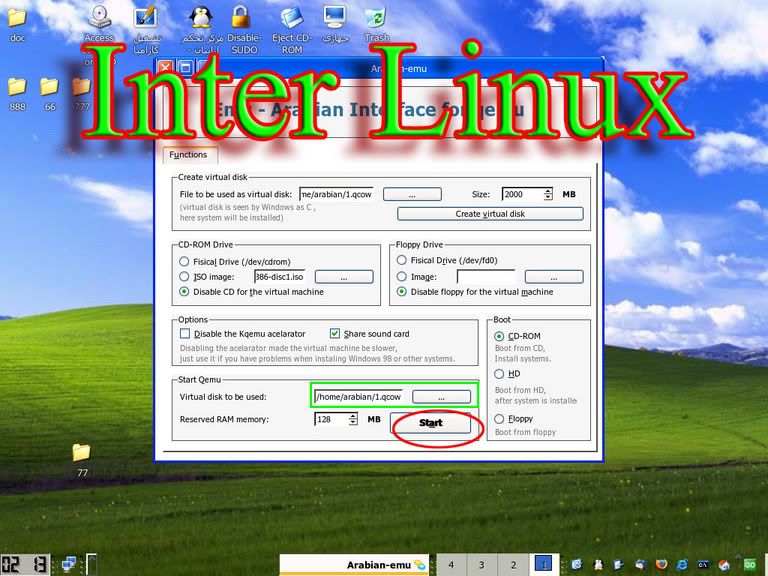Launch the Karamba paintbrush desktop icon
Screen dimensions: 768x576
click(x=145, y=18)
